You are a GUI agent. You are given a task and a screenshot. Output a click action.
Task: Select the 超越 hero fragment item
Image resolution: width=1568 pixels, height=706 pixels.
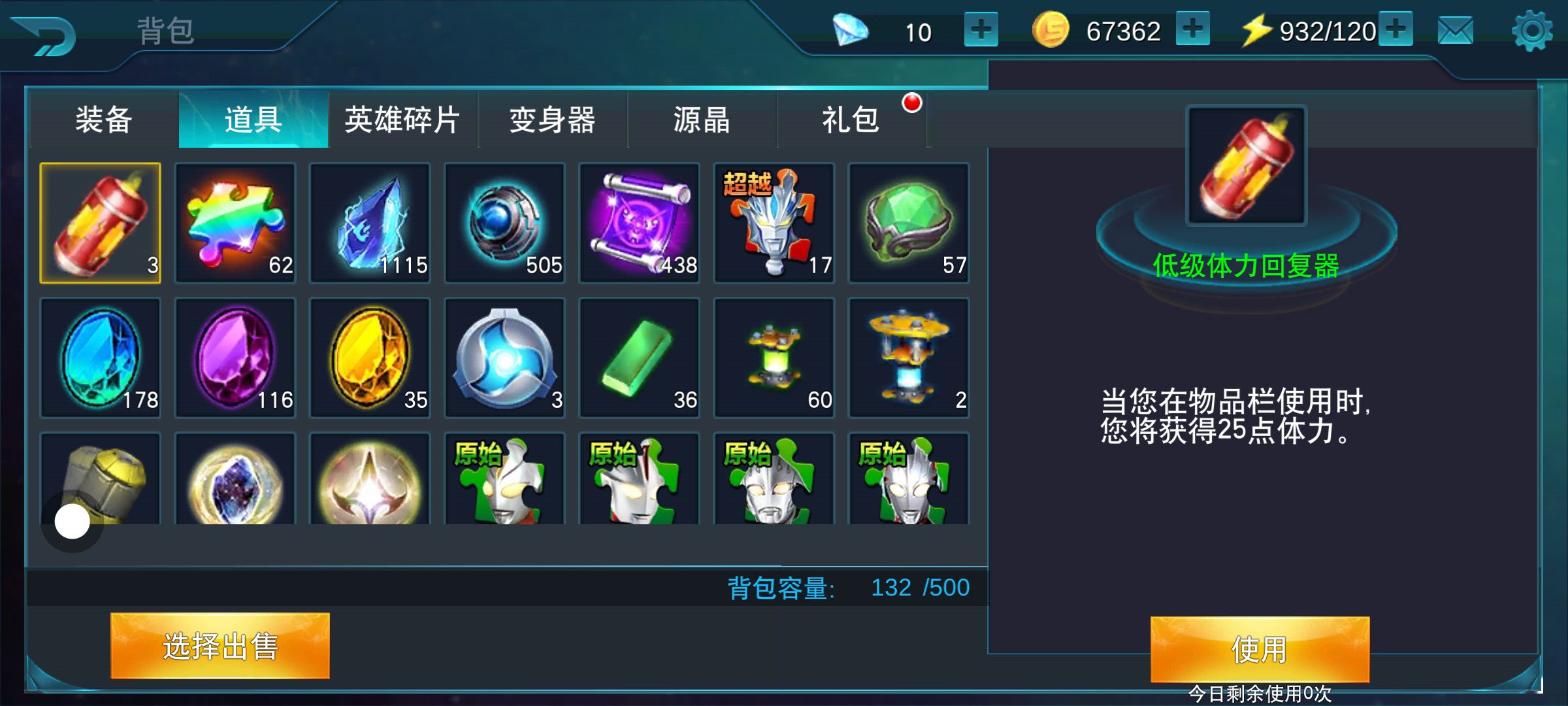pyautogui.click(x=774, y=223)
